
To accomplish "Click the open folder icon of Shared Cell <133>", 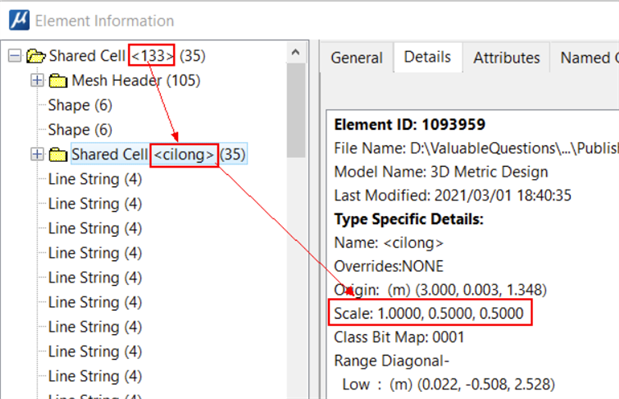I will [36, 56].
